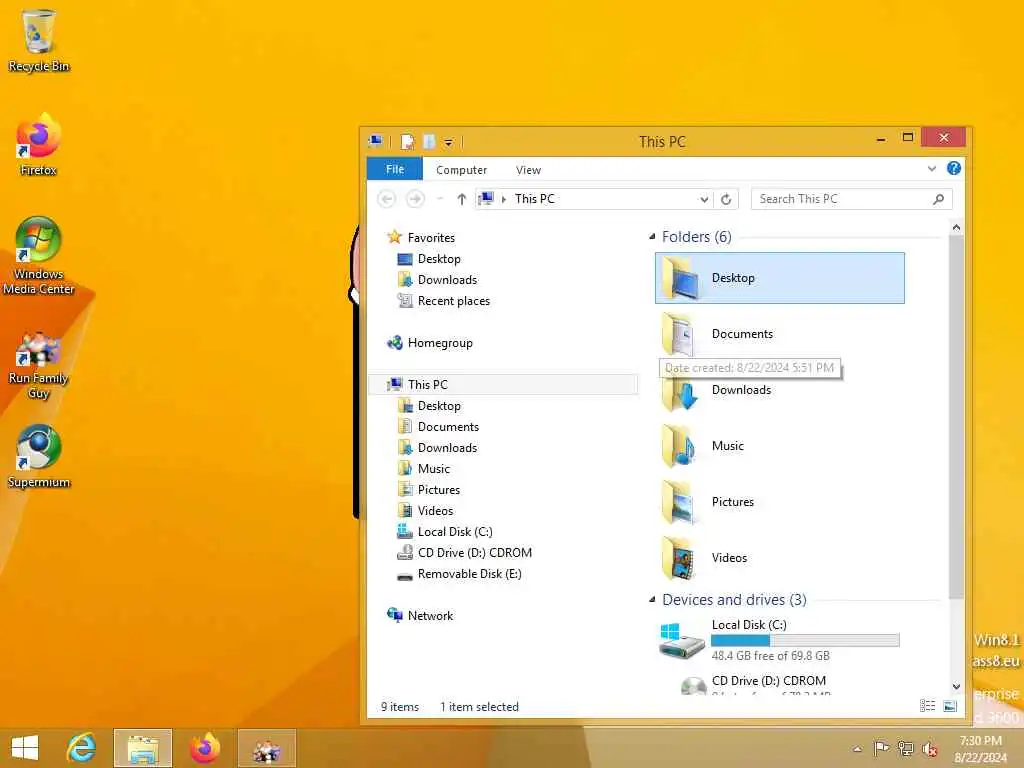Open the Windows Media Center shortcut
This screenshot has height=768, width=1024.
[x=39, y=256]
